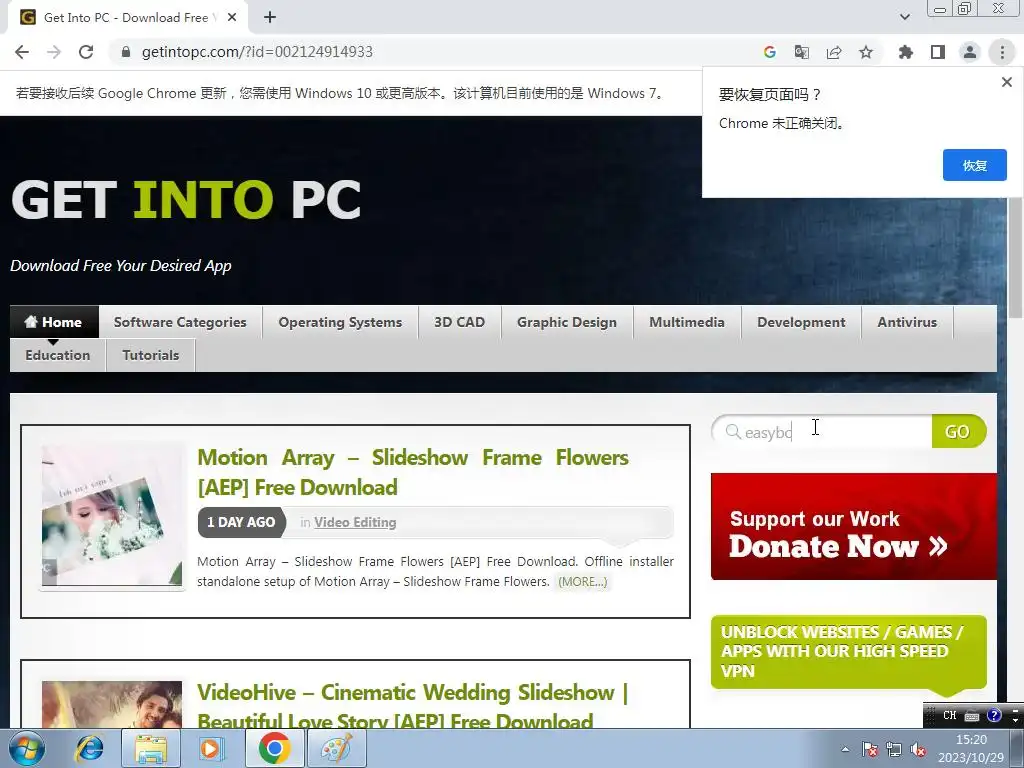The image size is (1024, 768).
Task: Click the getintopc.com address bar URL
Action: tap(257, 52)
